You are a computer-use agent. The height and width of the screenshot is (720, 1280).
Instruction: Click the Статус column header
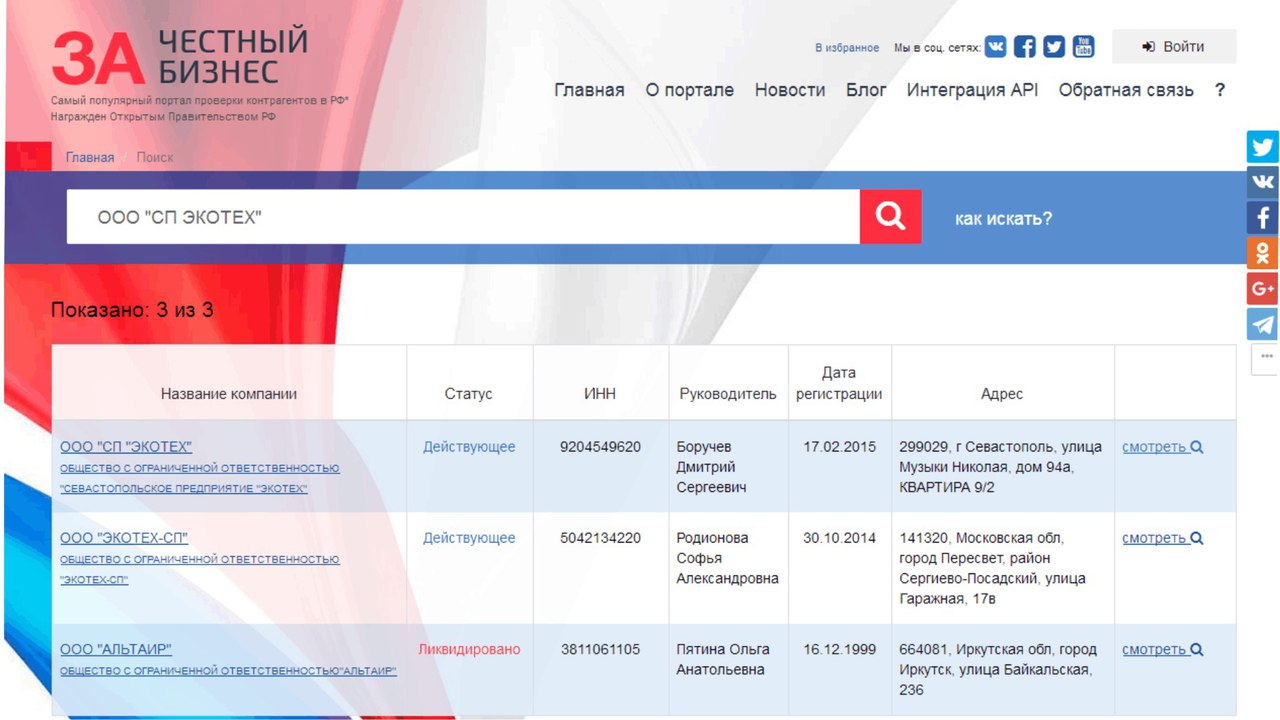tap(469, 394)
